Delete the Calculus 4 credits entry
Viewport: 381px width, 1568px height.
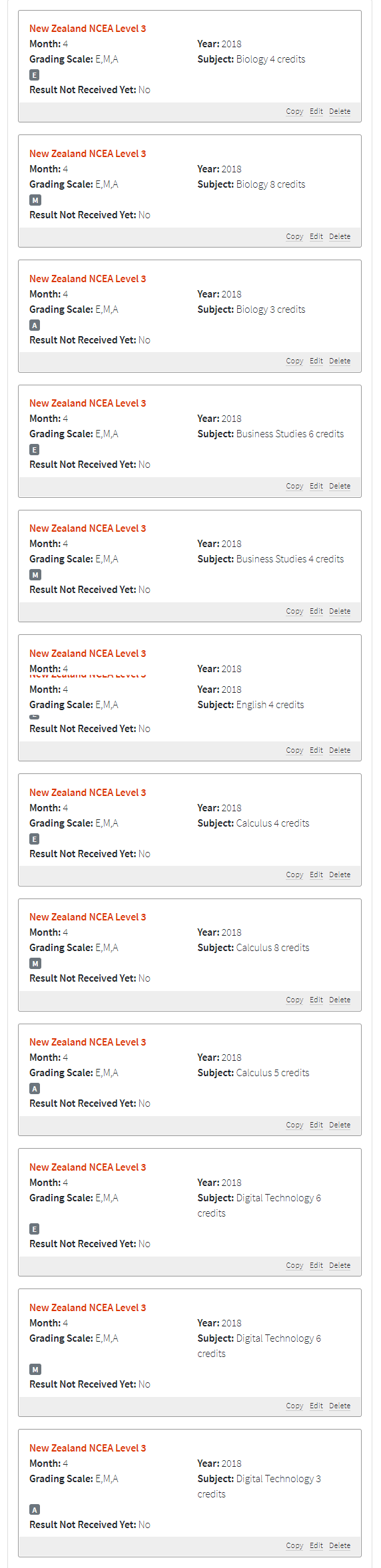click(x=340, y=875)
